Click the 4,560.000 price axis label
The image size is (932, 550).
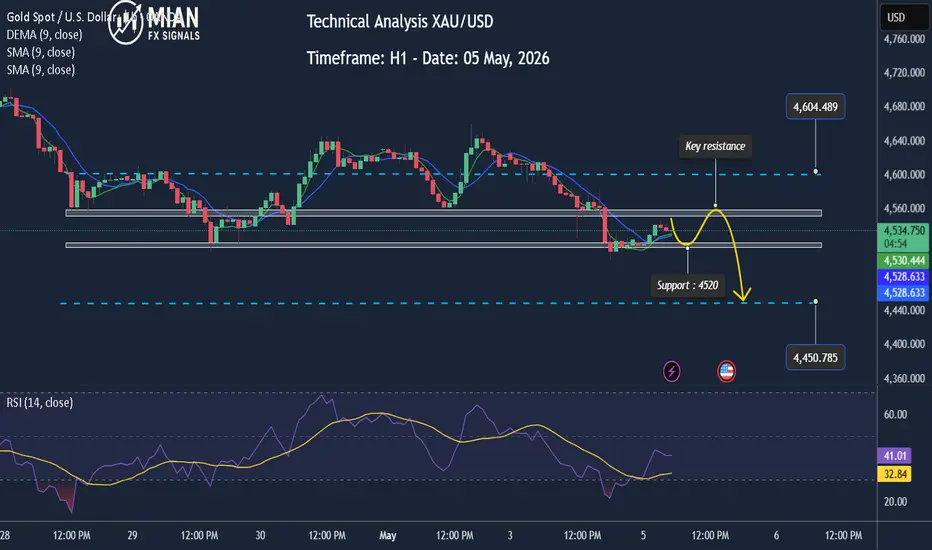pyautogui.click(x=904, y=209)
